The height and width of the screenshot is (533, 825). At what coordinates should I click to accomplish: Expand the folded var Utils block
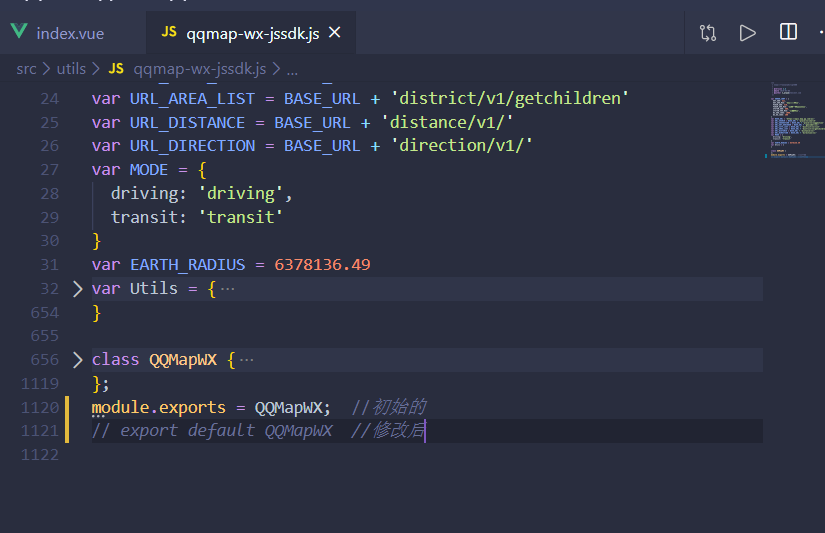click(x=77, y=289)
